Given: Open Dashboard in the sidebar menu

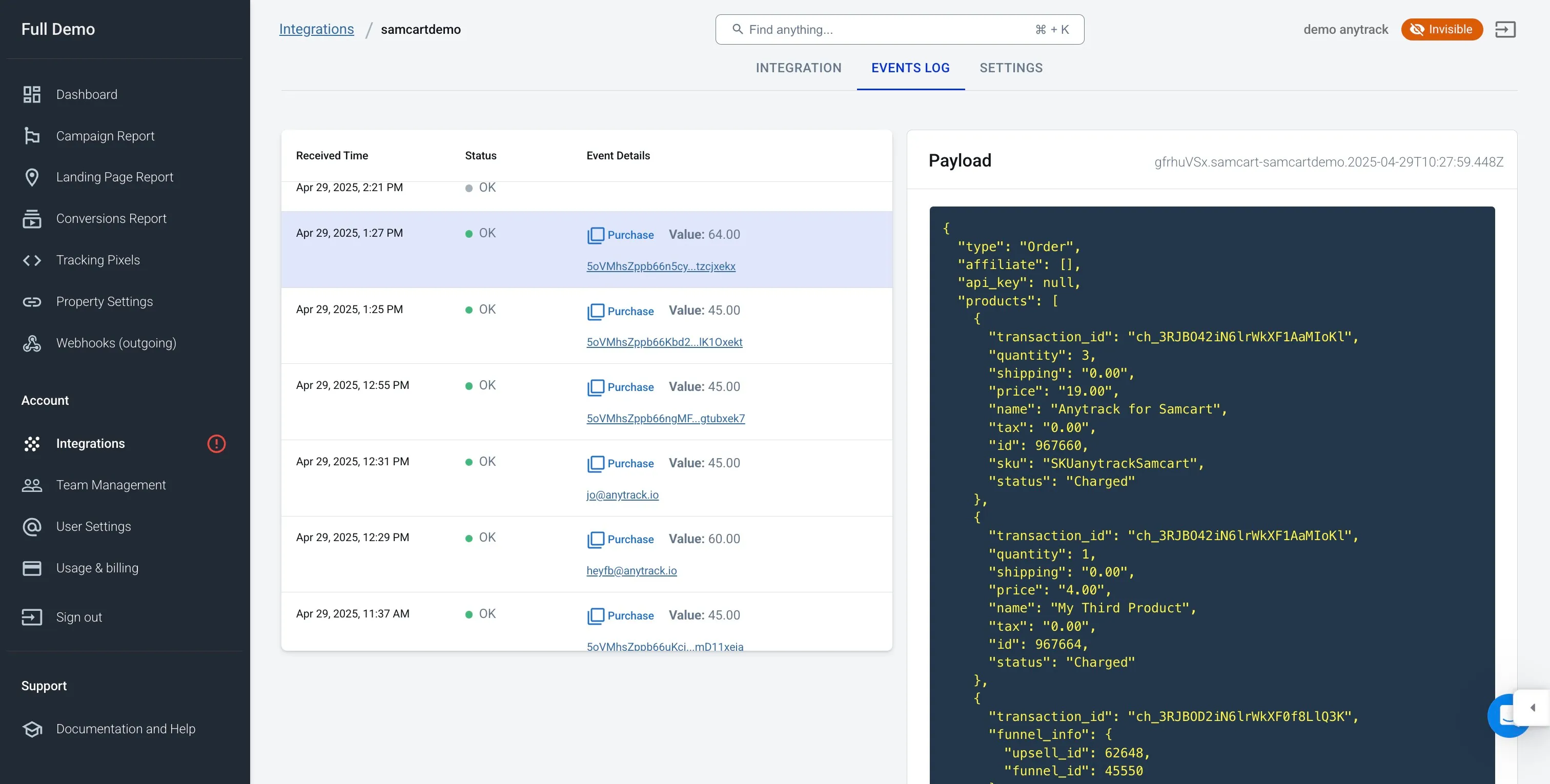Looking at the screenshot, I should click(x=87, y=94).
